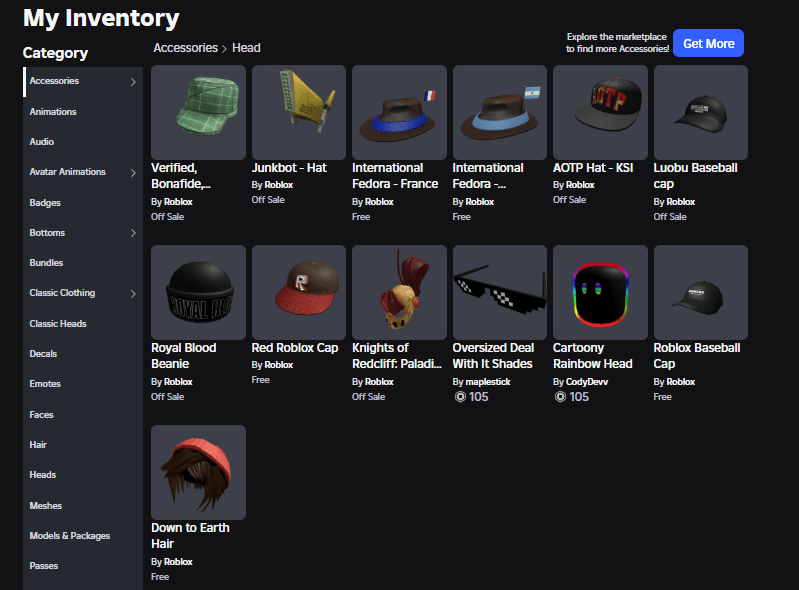Click Off Sale label under AOTP Hat - KSI
Image resolution: width=799 pixels, height=590 pixels.
click(569, 200)
